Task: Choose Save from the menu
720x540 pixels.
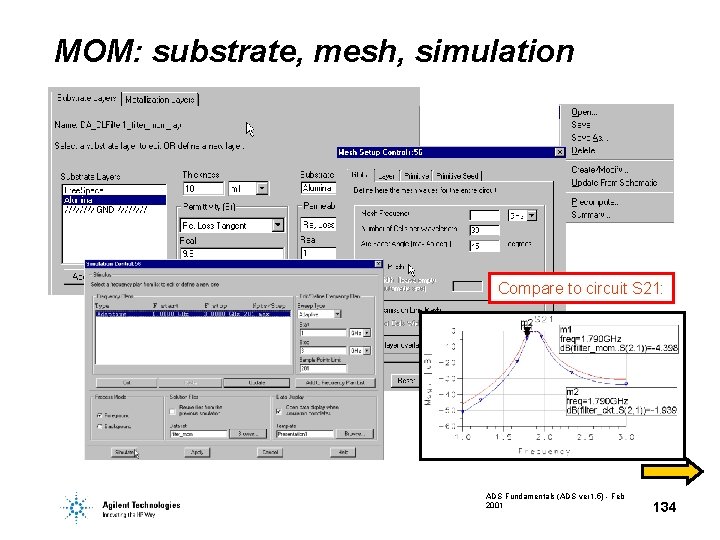Action: [581, 124]
